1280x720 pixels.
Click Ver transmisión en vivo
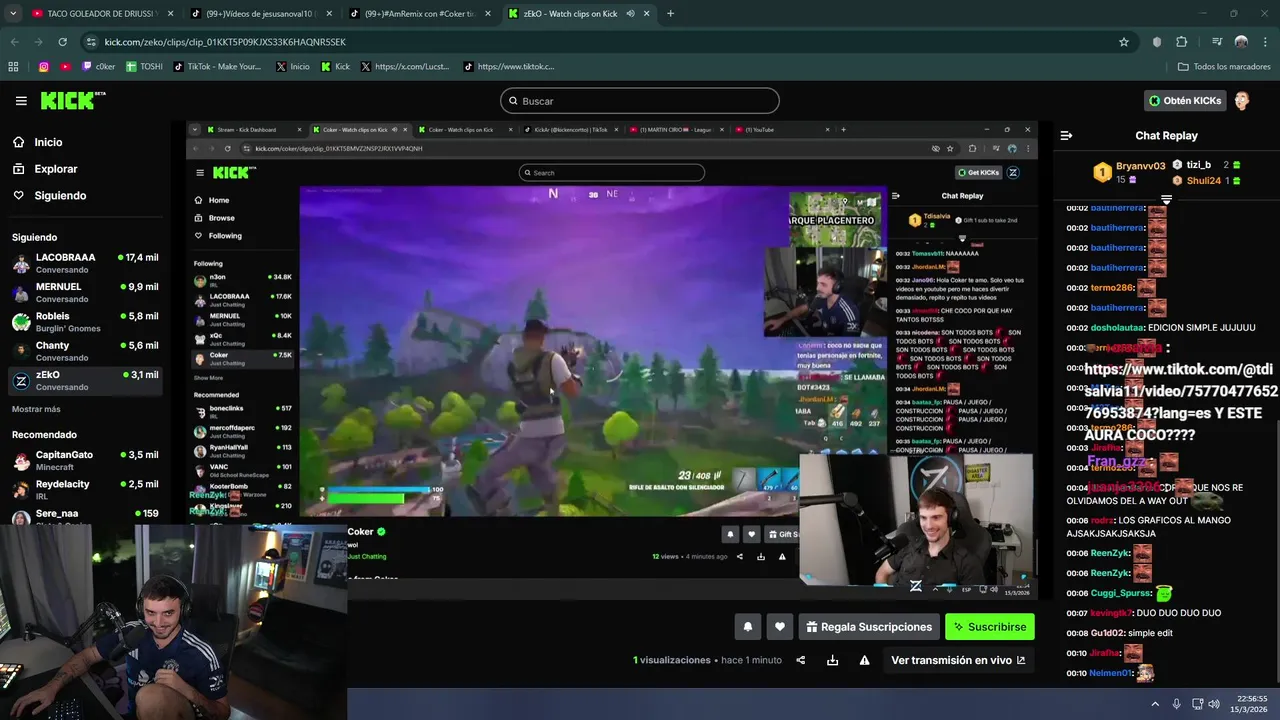pyautogui.click(x=958, y=660)
